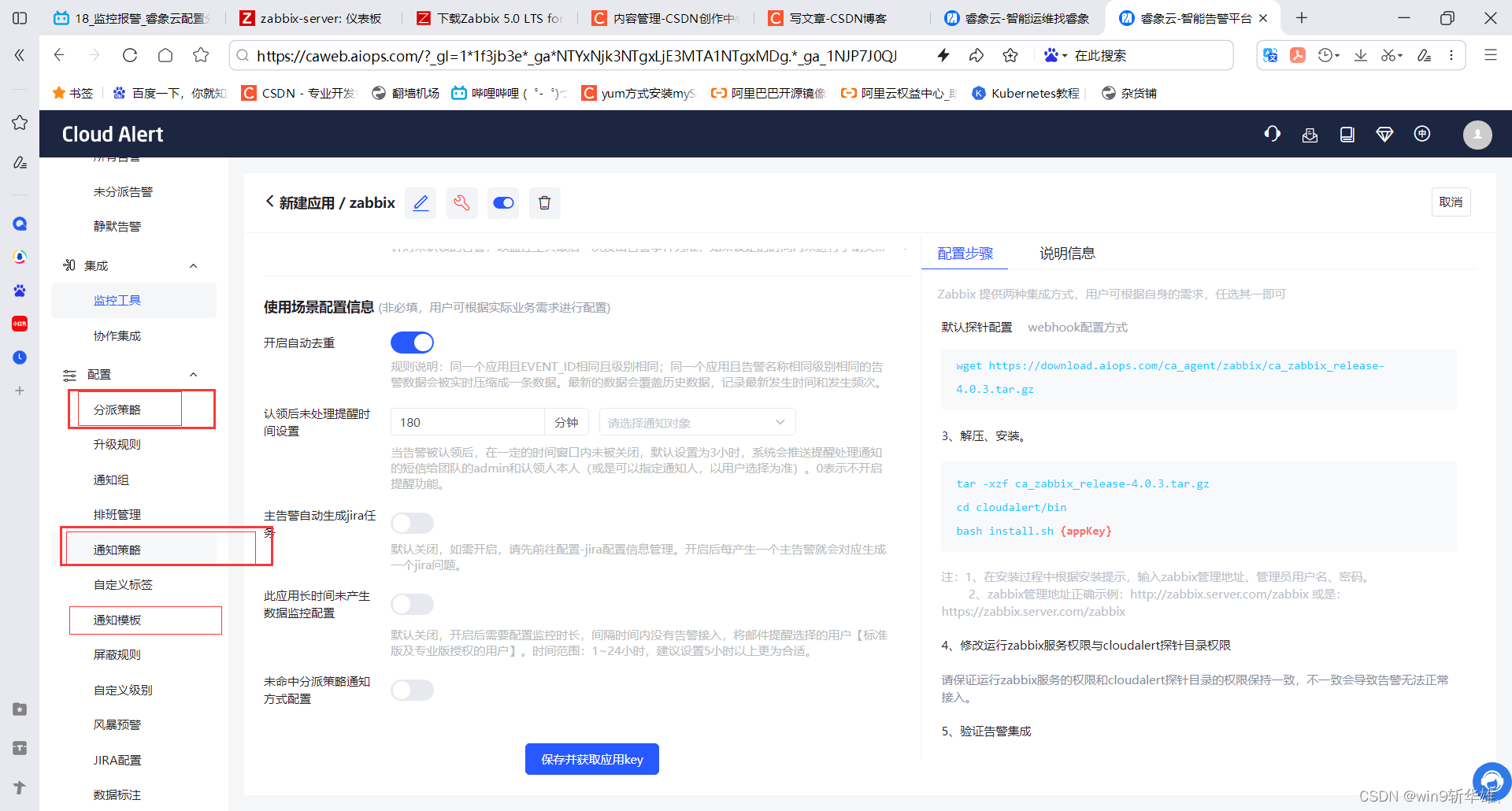Enable 未命中分派策略通知方式配置 switch
1512x811 pixels.
click(412, 690)
